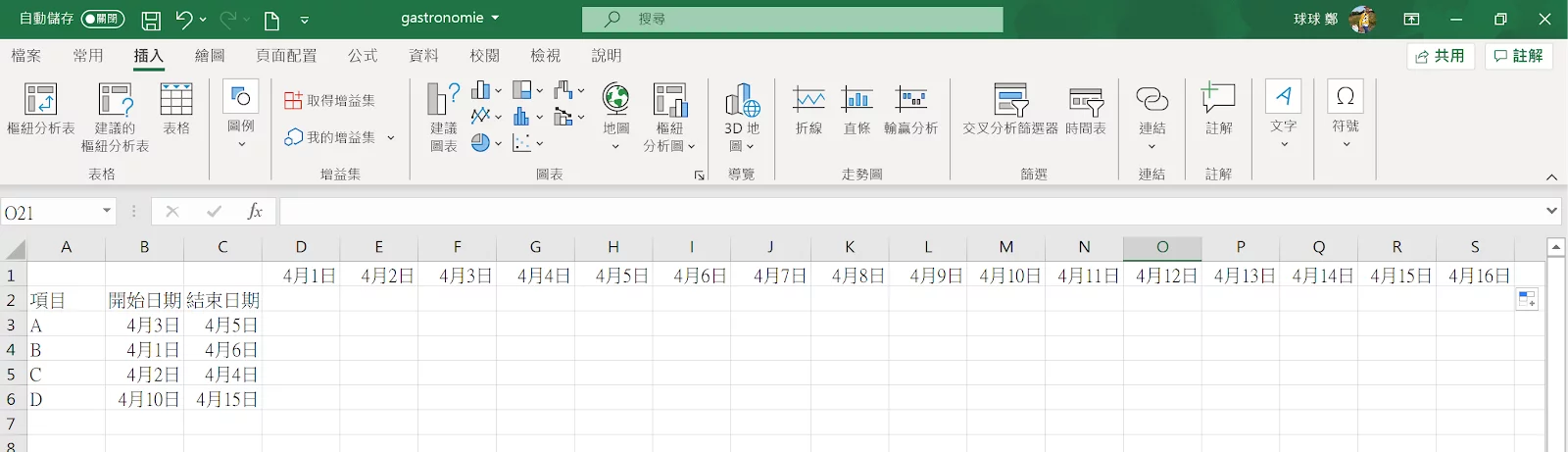Image resolution: width=1568 pixels, height=452 pixels.
Task: Insert pie or doughnut chart icon
Action: click(486, 143)
